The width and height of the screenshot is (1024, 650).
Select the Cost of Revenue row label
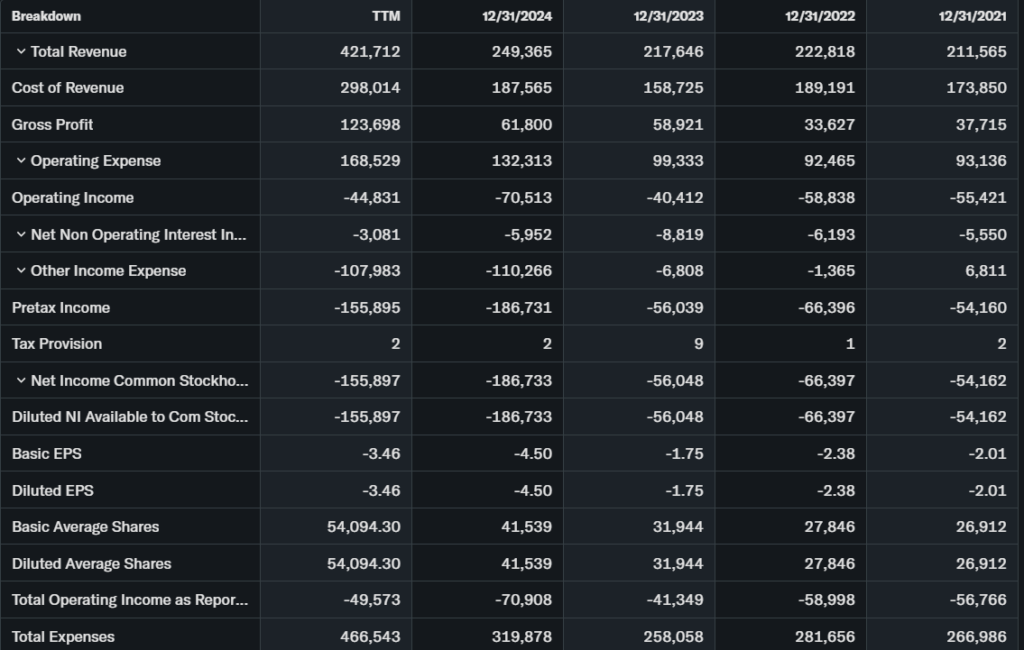coord(68,88)
